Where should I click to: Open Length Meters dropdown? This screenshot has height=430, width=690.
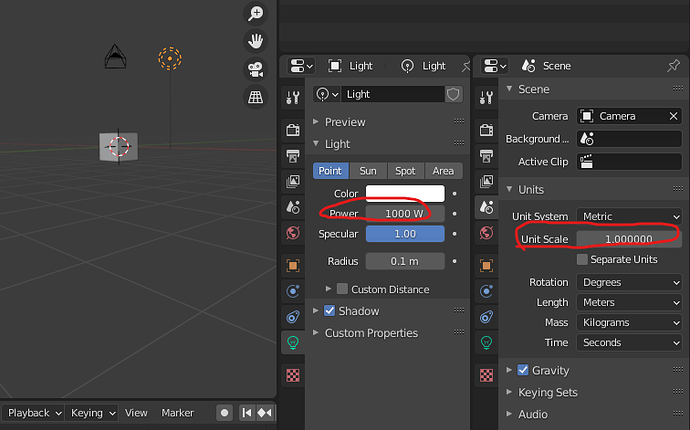629,302
